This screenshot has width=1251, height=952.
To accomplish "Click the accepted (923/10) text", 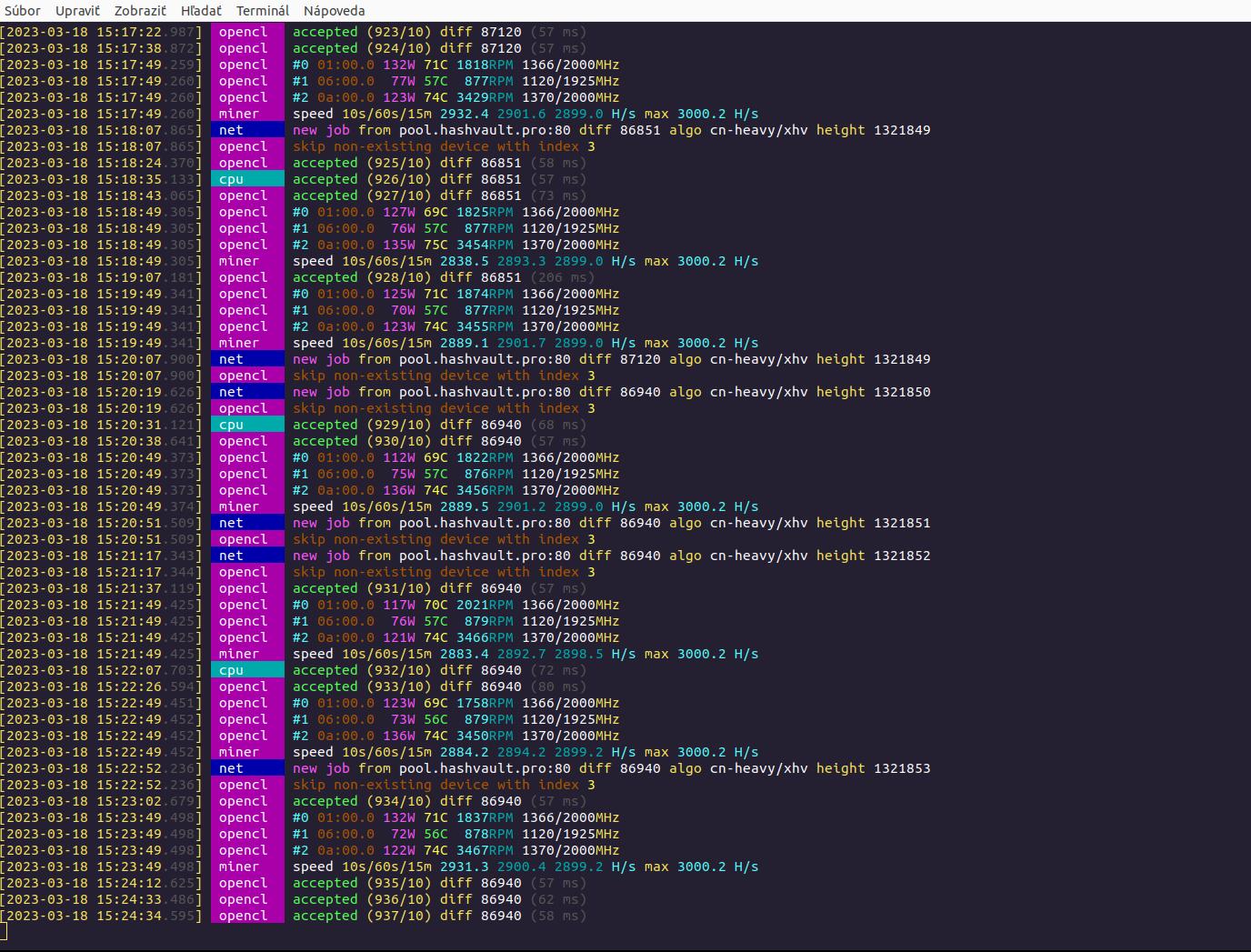I will (x=362, y=32).
